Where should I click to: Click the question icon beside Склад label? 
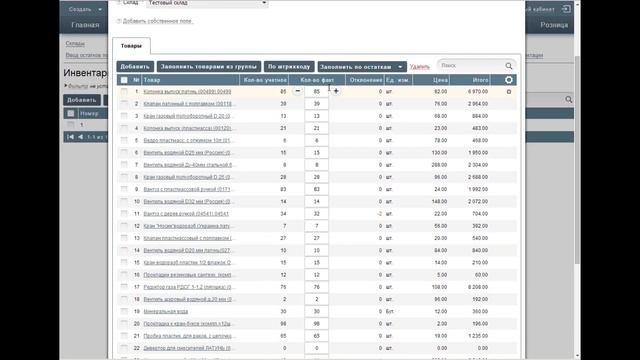(x=119, y=2)
